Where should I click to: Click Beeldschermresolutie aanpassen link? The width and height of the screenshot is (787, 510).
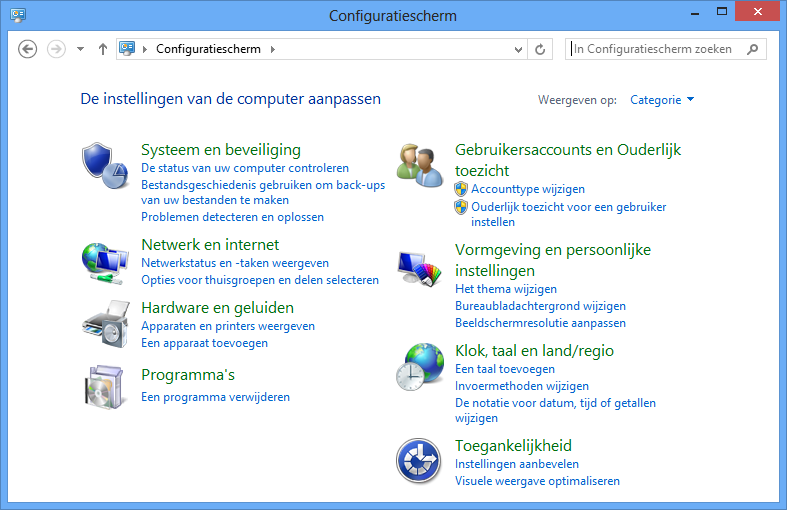[x=540, y=323]
